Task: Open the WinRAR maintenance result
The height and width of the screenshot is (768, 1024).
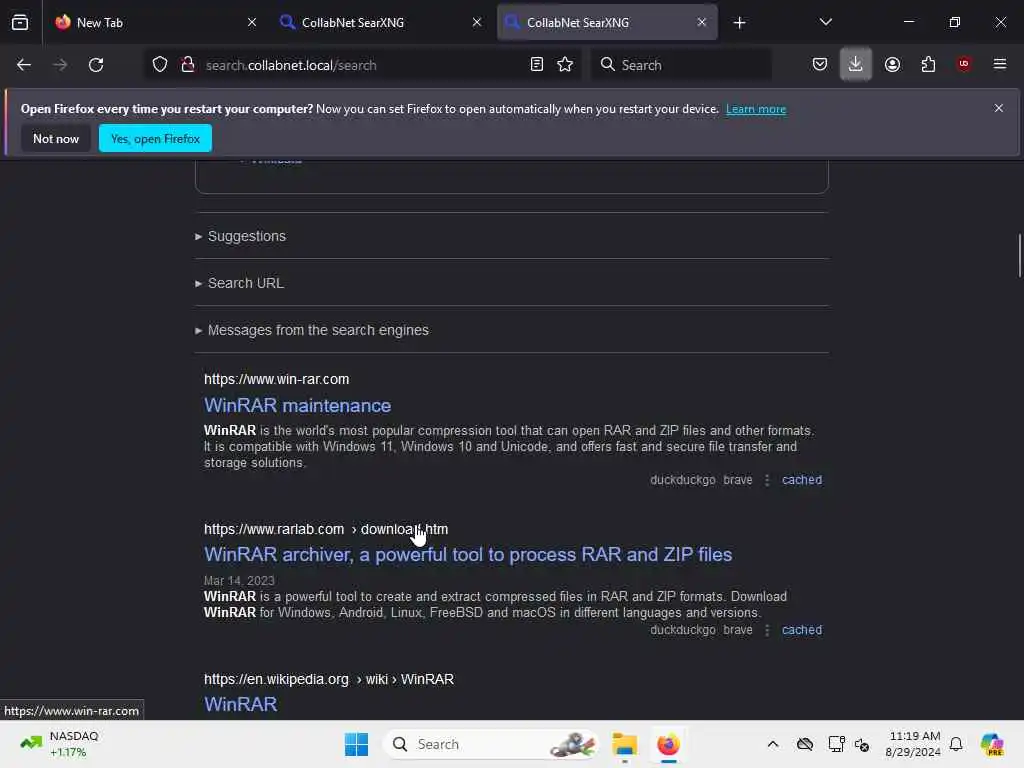Action: click(x=297, y=406)
